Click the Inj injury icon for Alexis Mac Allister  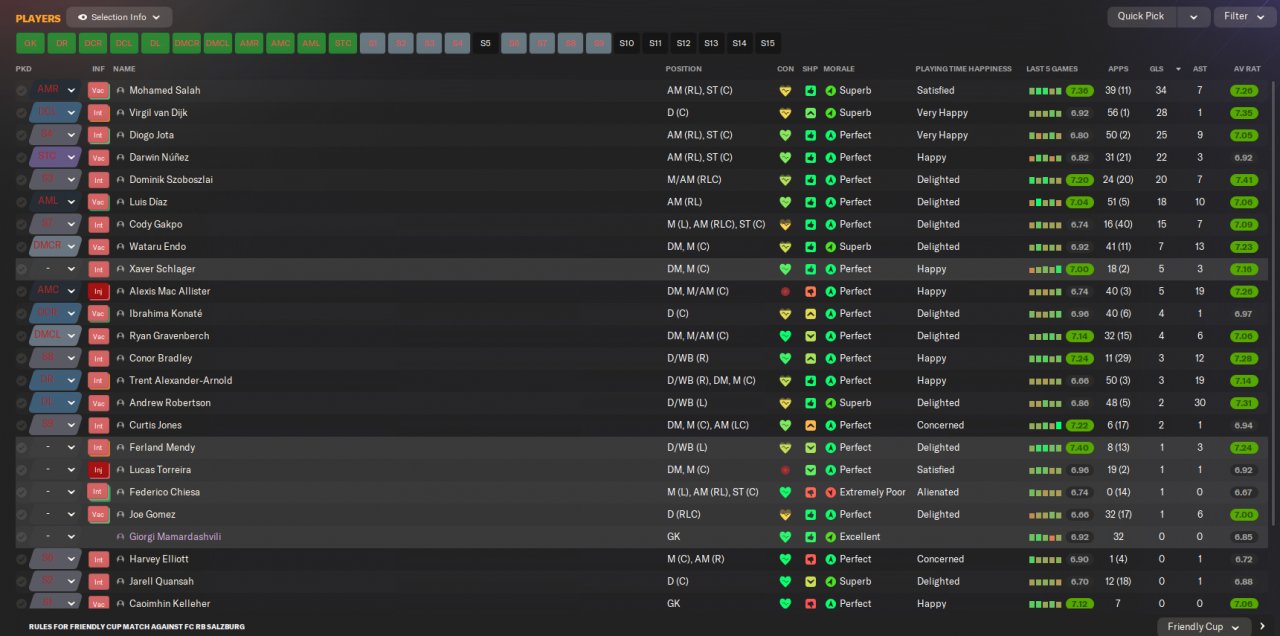98,291
